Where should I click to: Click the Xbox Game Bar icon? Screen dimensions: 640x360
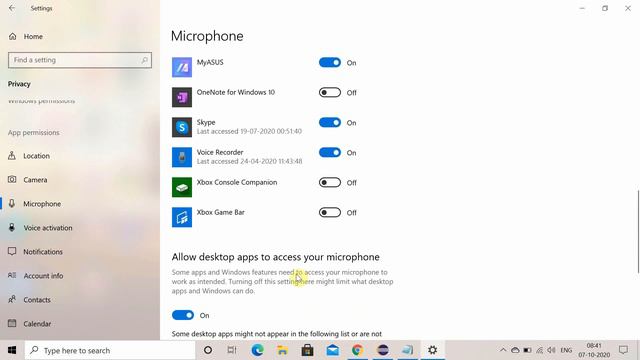[182, 217]
